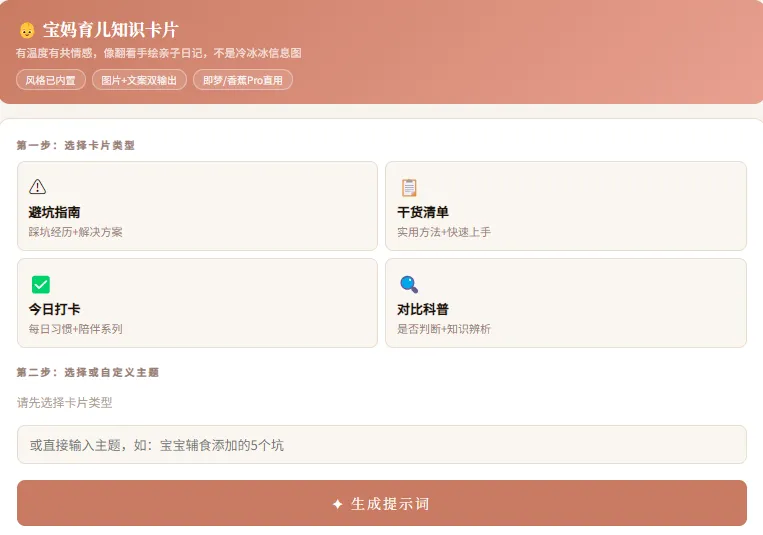Click the green checkmark icon on 今日打卡
This screenshot has height=535, width=763.
pyautogui.click(x=40, y=284)
